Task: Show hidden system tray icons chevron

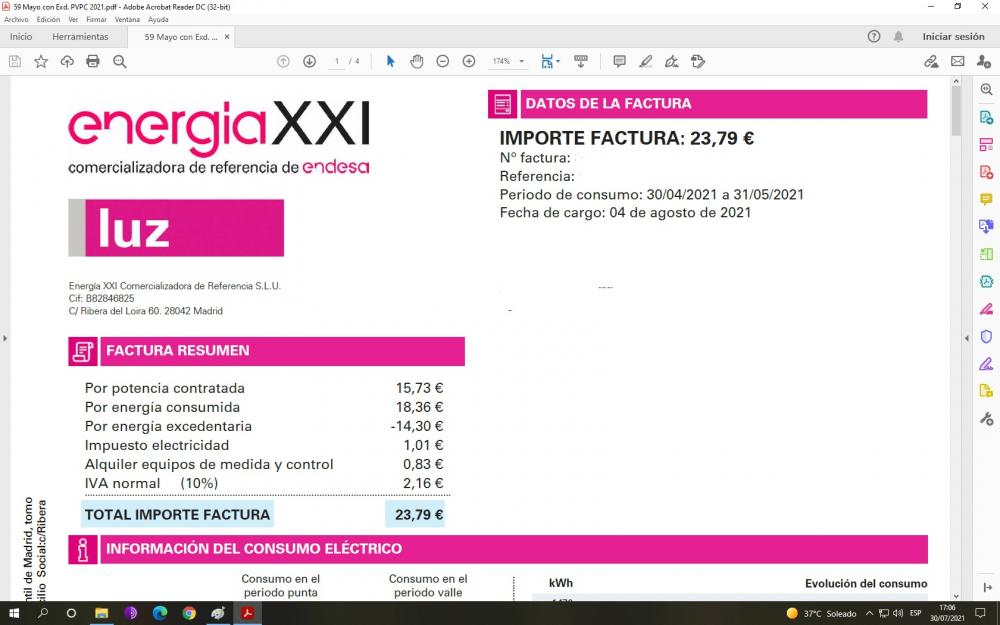Action: [870, 614]
